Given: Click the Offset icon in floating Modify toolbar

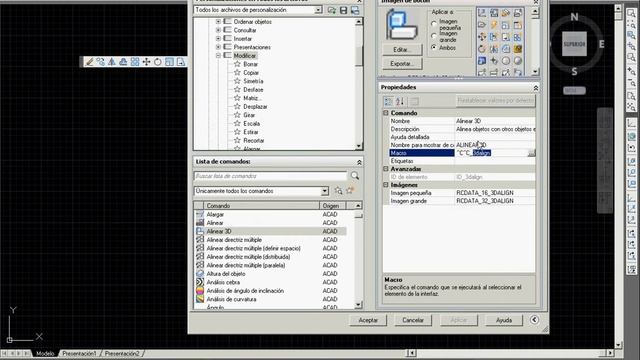Looking at the screenshot, I should coord(123,62).
